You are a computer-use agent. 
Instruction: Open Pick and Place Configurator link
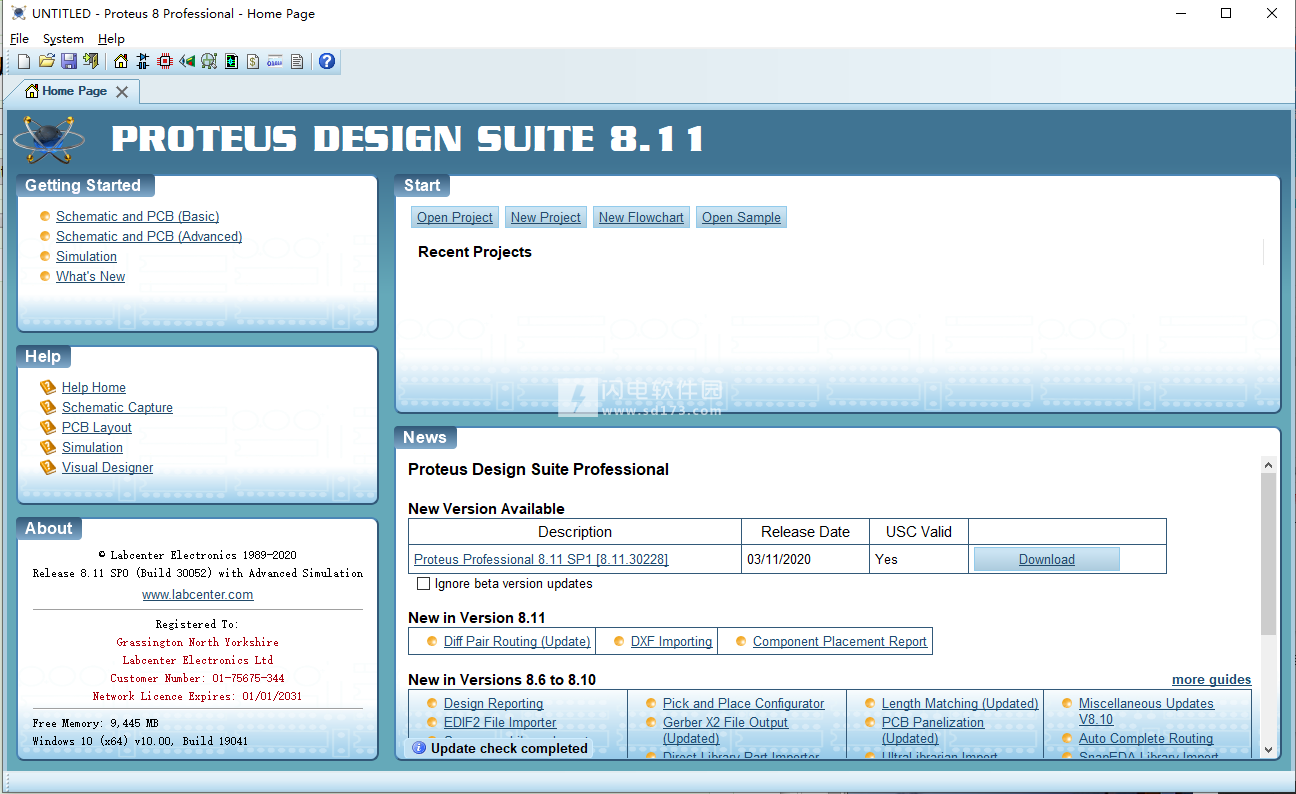pos(744,703)
